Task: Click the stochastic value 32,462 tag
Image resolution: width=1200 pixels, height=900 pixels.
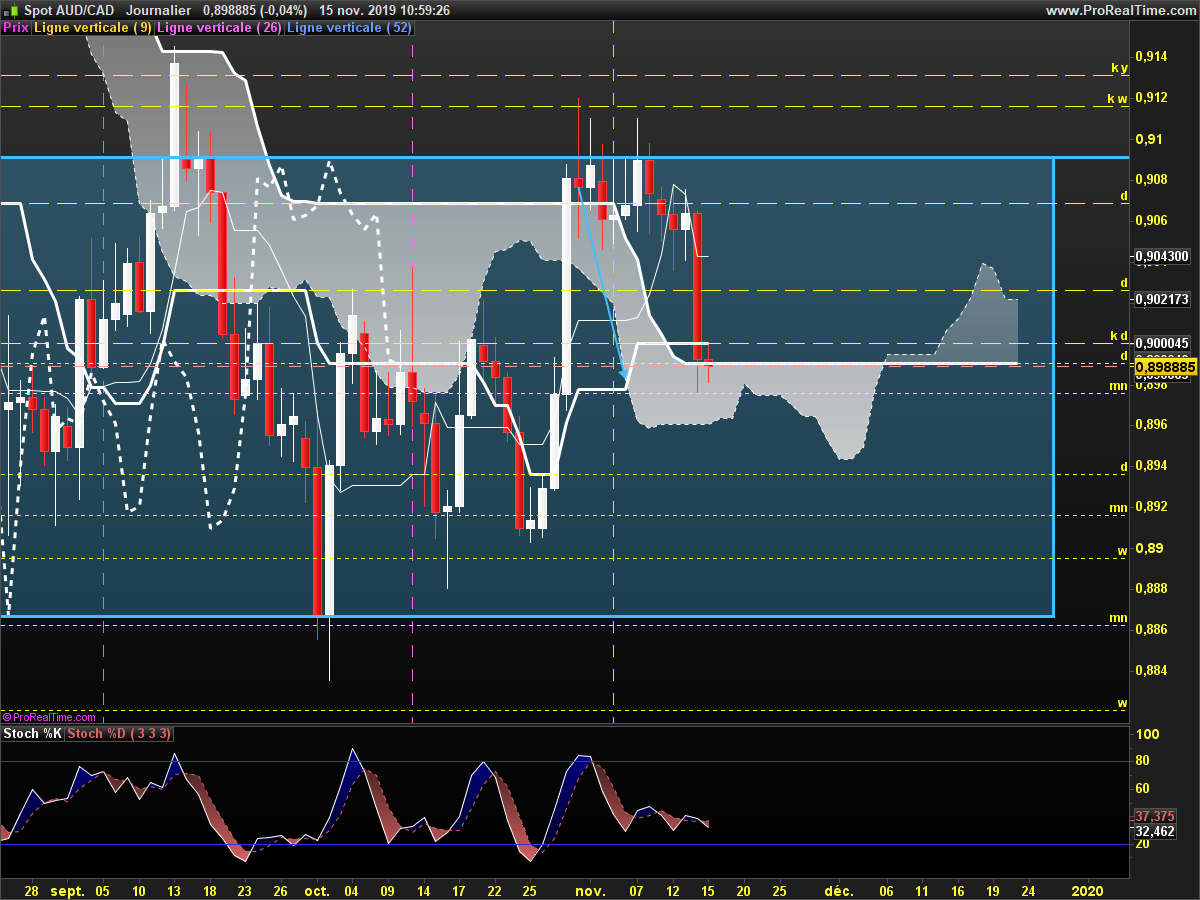Action: [1155, 831]
